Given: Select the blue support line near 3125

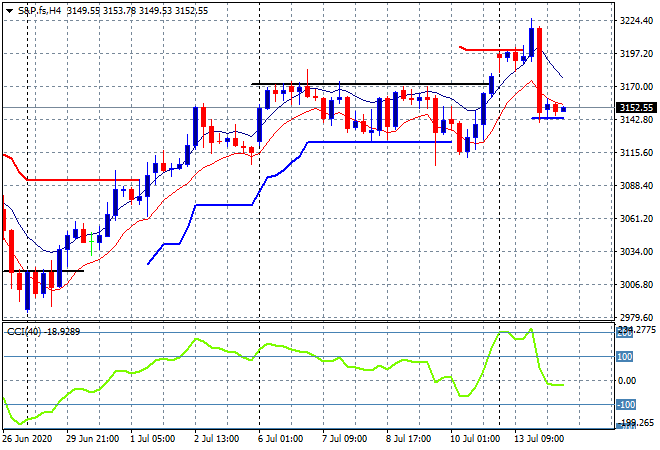Looking at the screenshot, I should (380, 142).
